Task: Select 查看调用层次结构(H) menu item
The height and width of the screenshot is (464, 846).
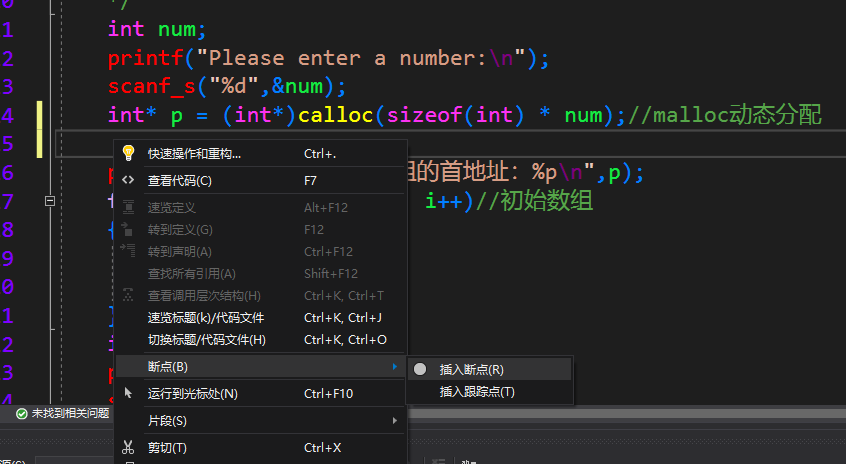Action: [261, 296]
